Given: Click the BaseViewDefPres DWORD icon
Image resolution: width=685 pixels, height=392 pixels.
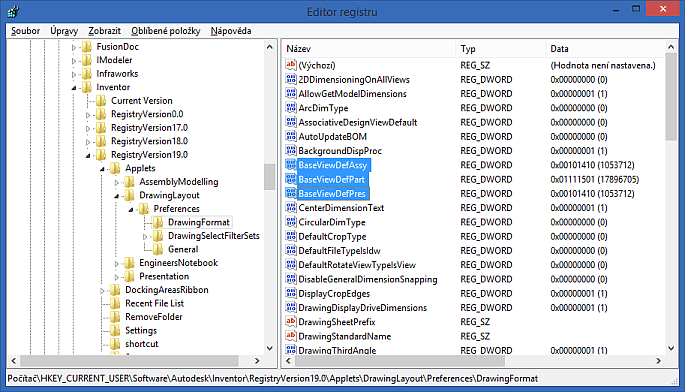Looking at the screenshot, I should [x=291, y=194].
